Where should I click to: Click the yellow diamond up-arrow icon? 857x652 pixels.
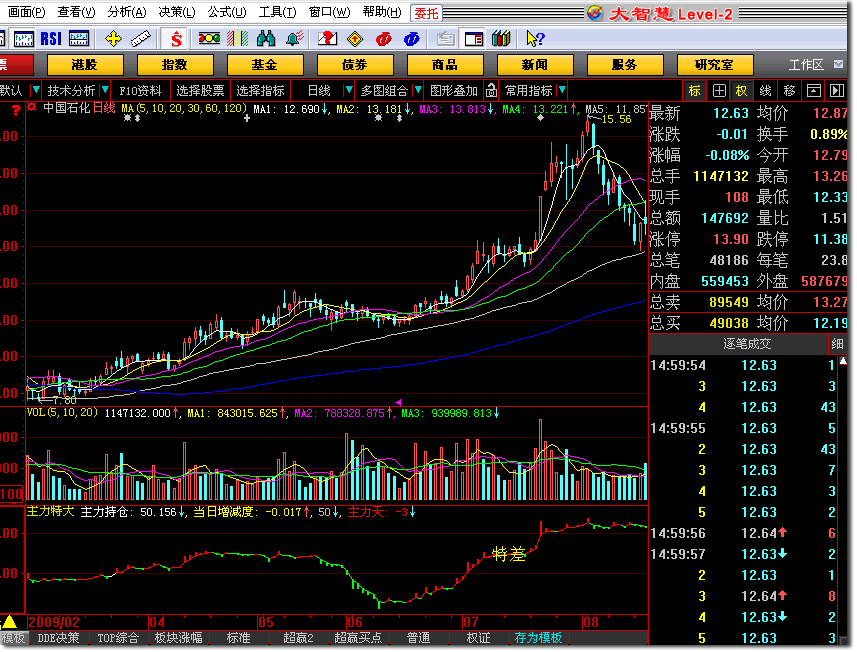pos(355,39)
